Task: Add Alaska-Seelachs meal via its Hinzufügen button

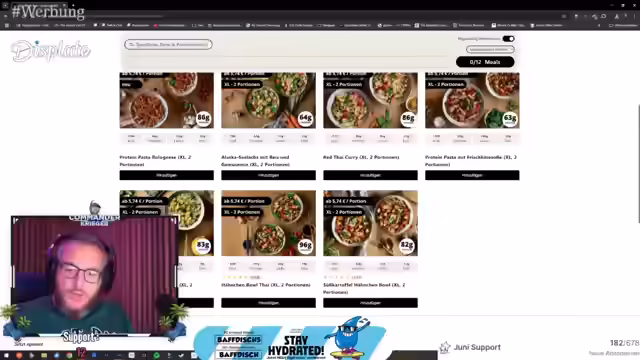Action: coord(268,175)
